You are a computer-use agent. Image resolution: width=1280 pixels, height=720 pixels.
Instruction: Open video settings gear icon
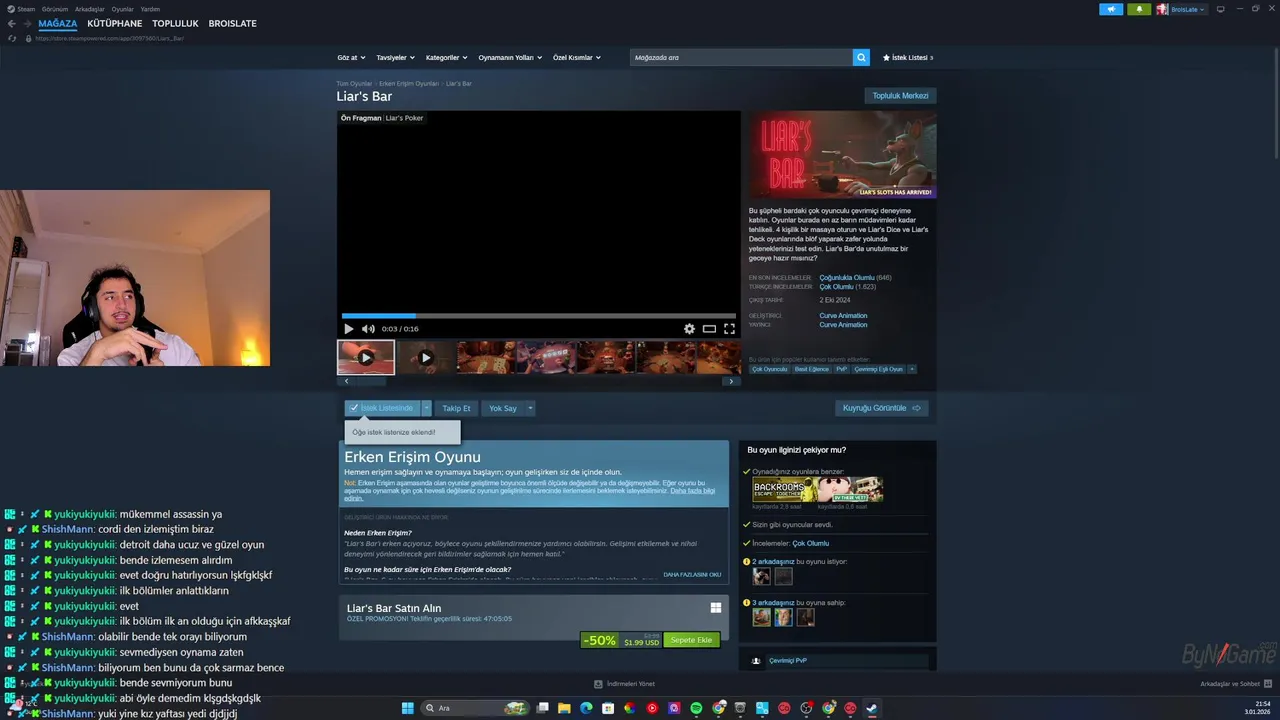tap(689, 329)
